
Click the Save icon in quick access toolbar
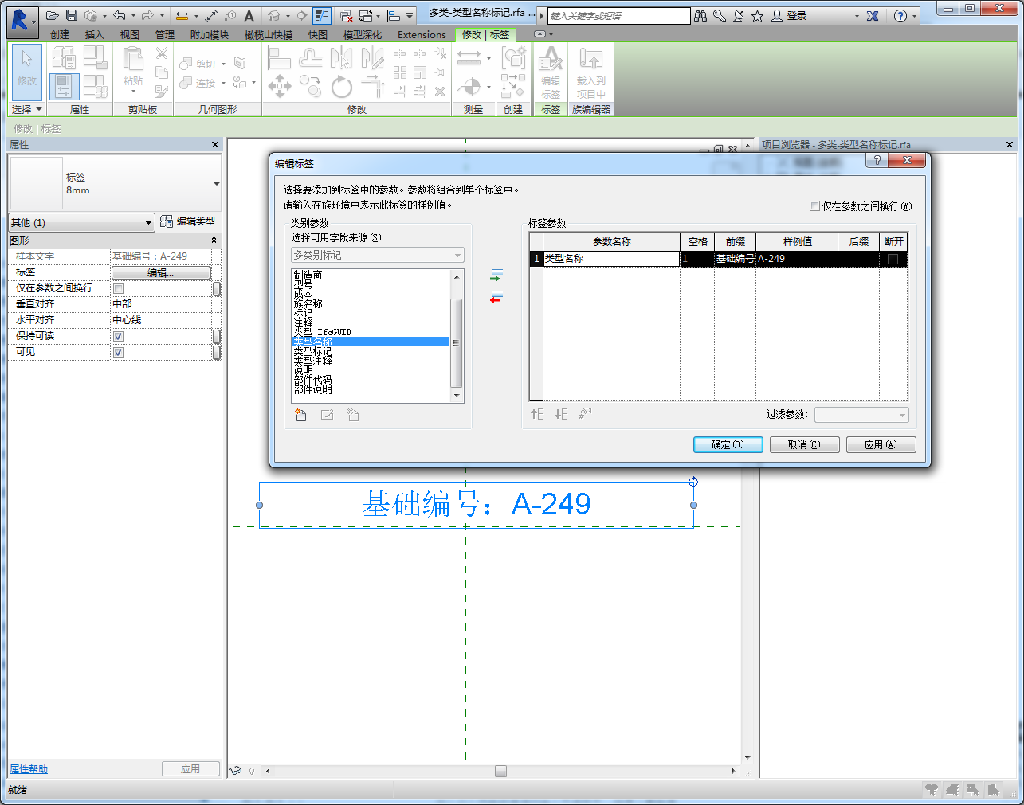tap(72, 16)
